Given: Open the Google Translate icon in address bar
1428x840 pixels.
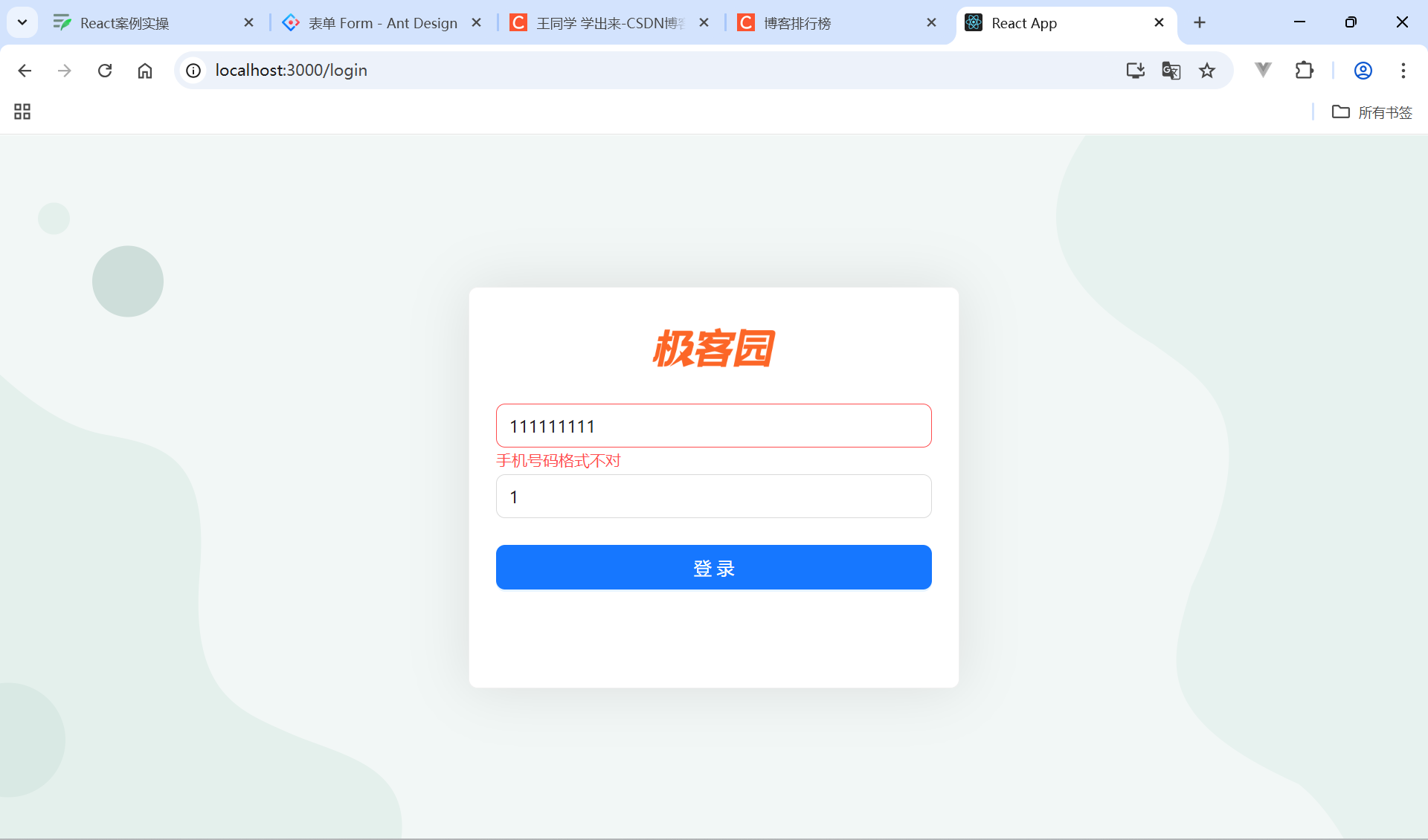Looking at the screenshot, I should (1171, 71).
